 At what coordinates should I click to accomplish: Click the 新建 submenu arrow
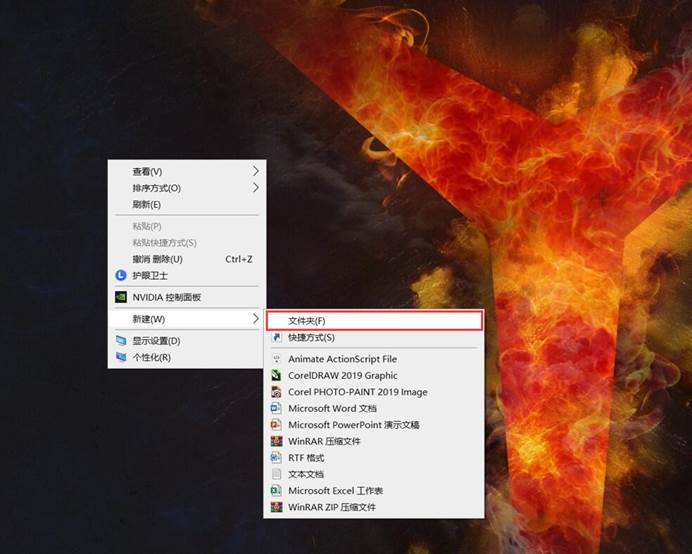click(x=255, y=319)
